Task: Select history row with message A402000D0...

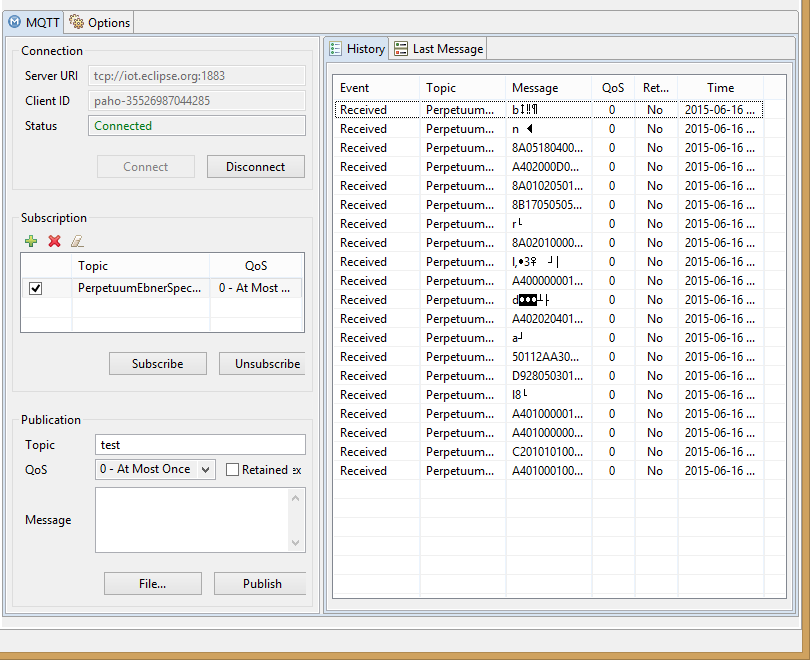Action: point(549,167)
